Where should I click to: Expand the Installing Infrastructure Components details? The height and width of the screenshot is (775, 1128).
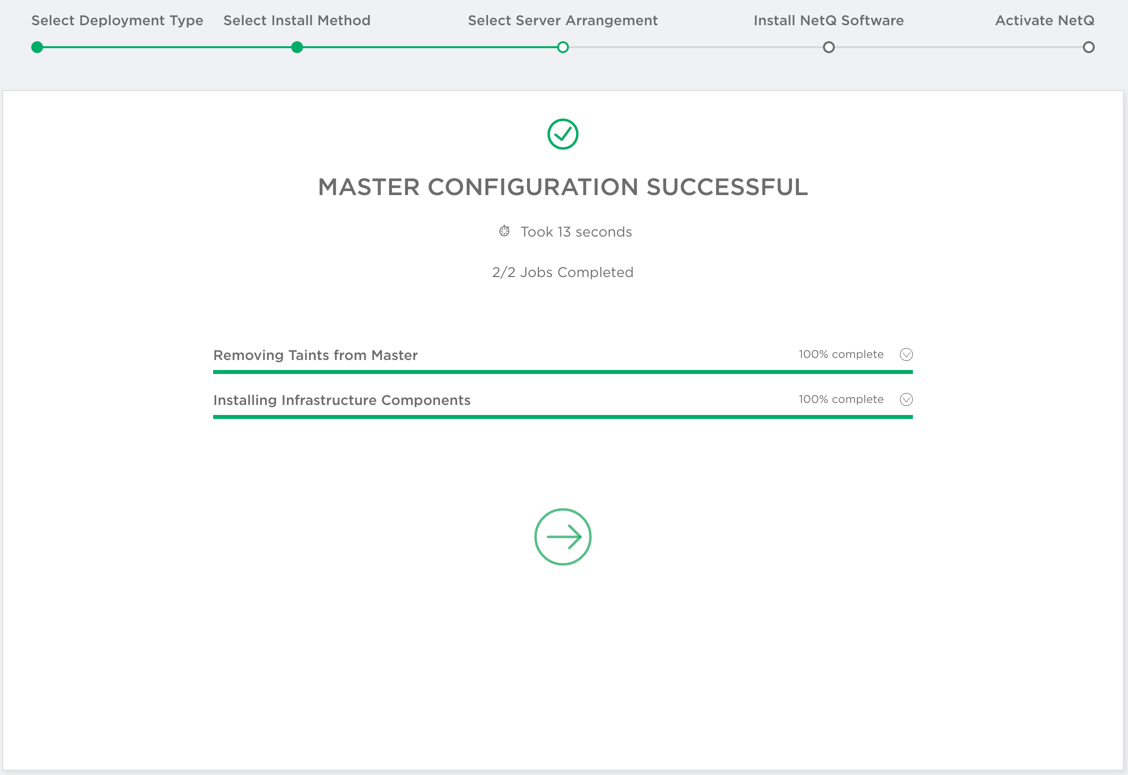[906, 399]
